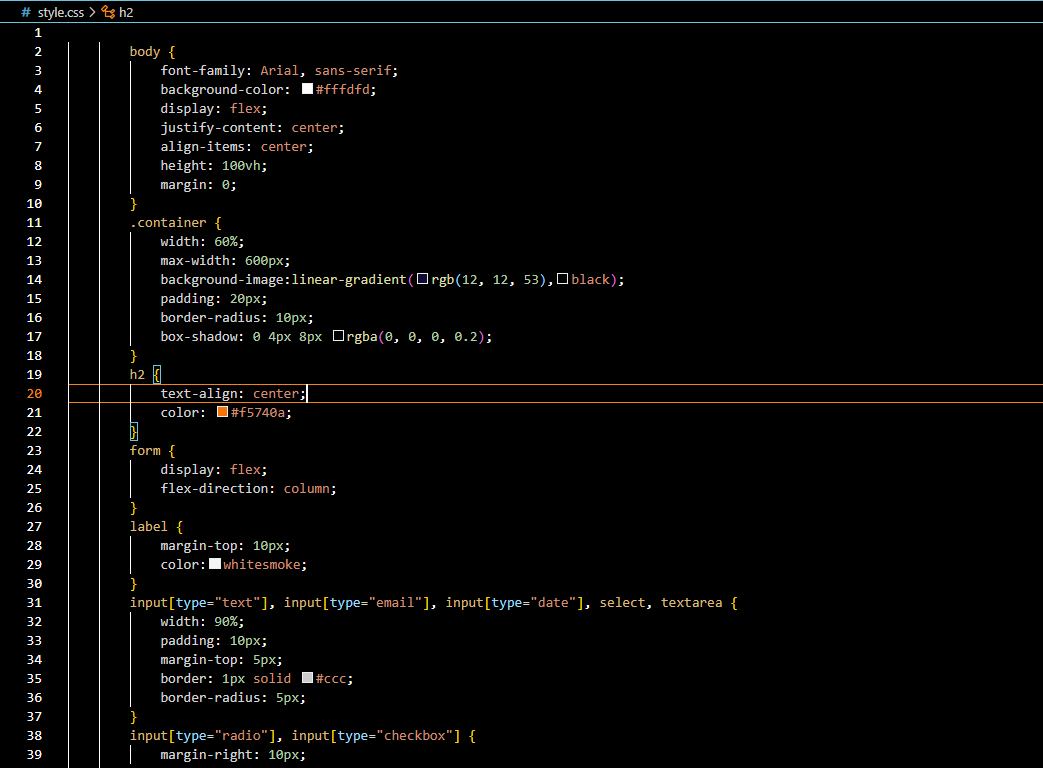The image size is (1043, 768).
Task: Open the rgba box-shadow color swatch
Action: pos(339,336)
